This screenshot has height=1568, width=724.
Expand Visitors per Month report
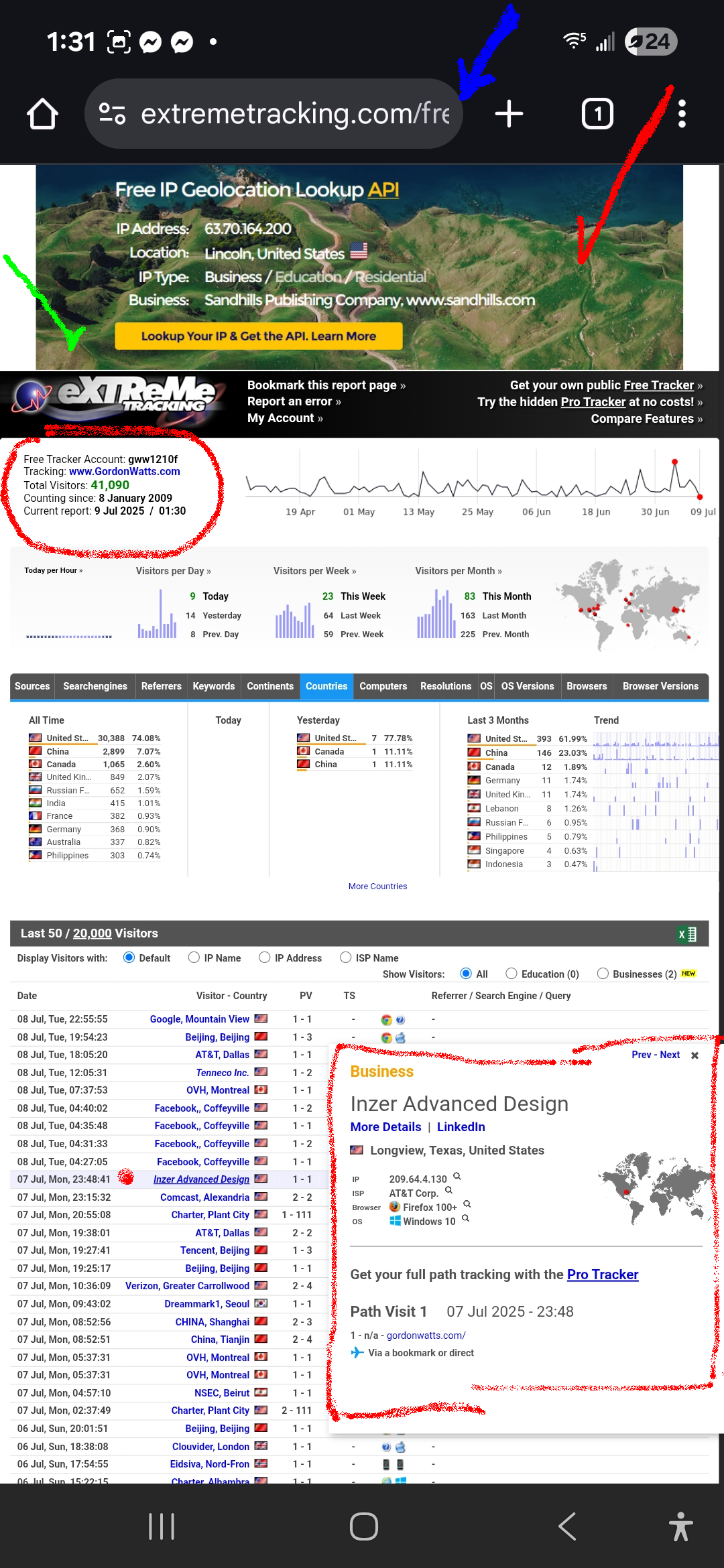tap(458, 571)
